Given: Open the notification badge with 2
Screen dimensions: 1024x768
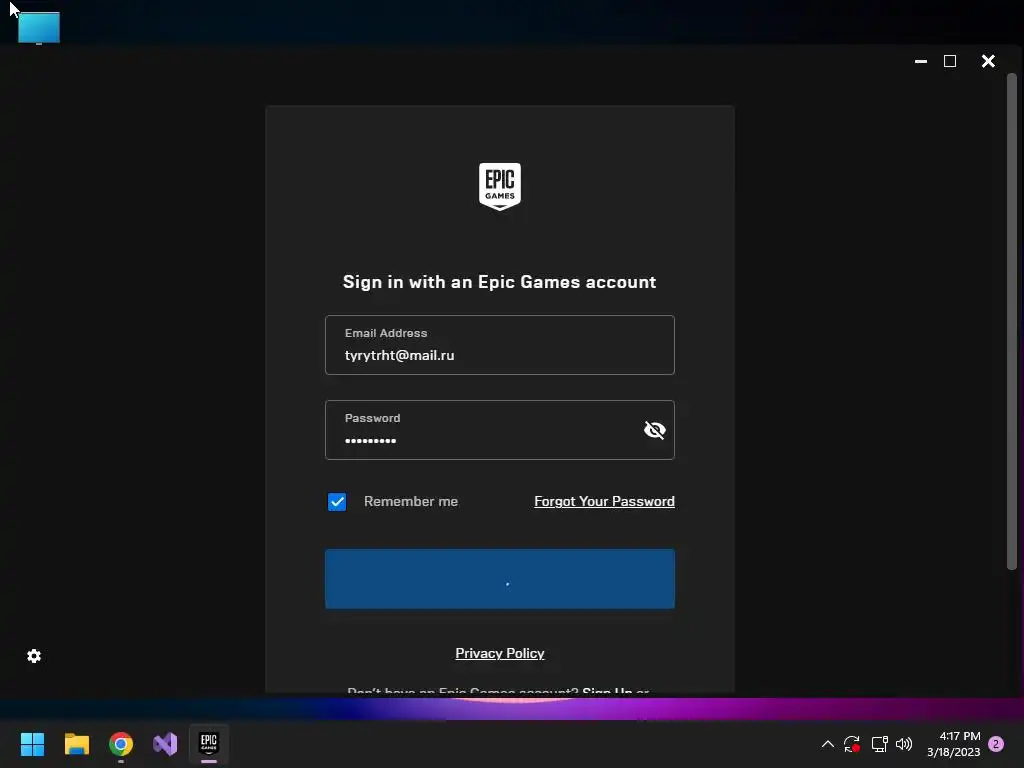Looking at the screenshot, I should [996, 744].
